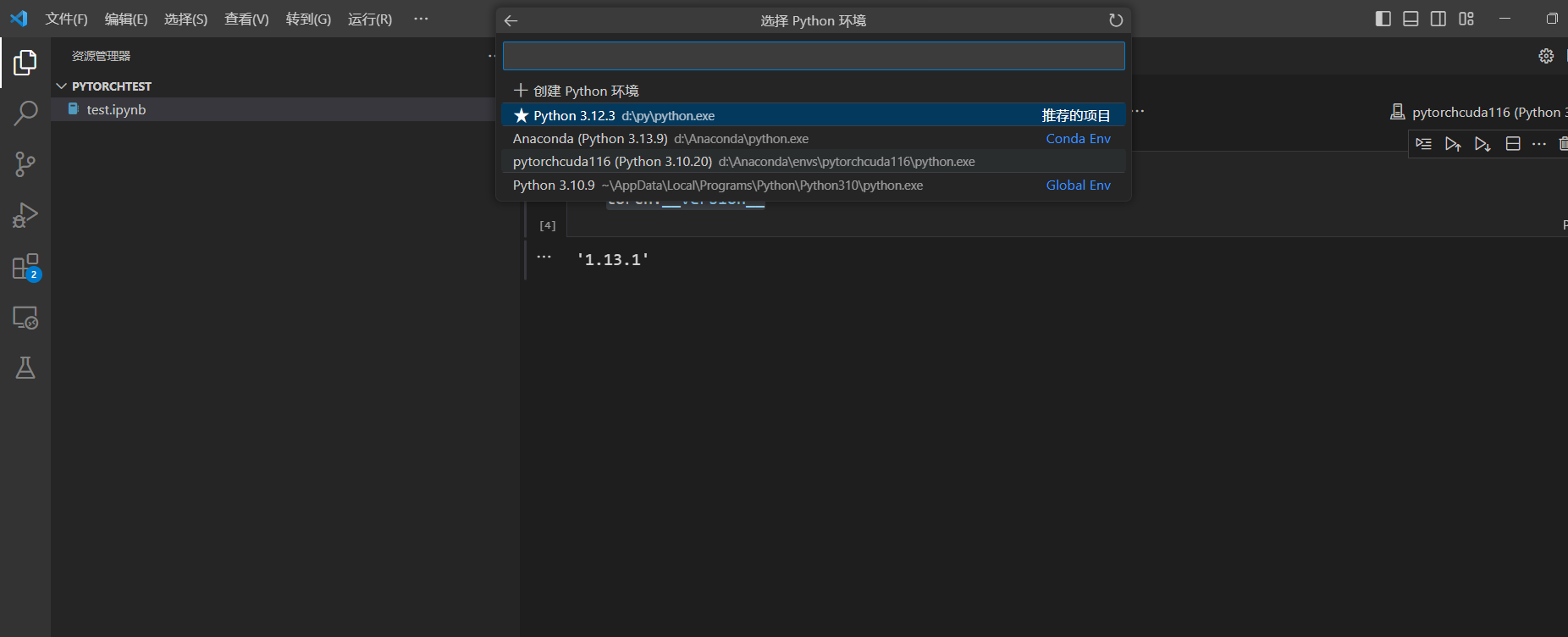Image resolution: width=1568 pixels, height=637 pixels.
Task: Open the 运行(R) menu
Action: 370,19
